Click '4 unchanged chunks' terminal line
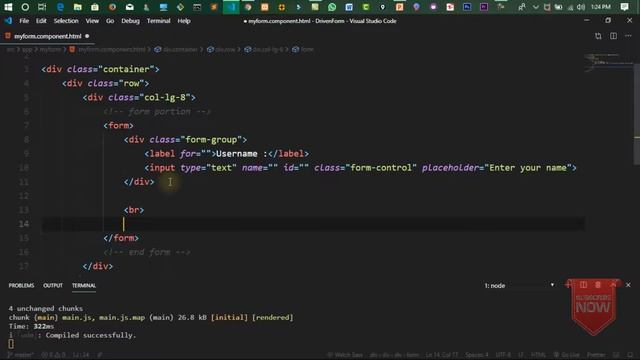Viewport: 640px width, 360px height. (x=46, y=309)
